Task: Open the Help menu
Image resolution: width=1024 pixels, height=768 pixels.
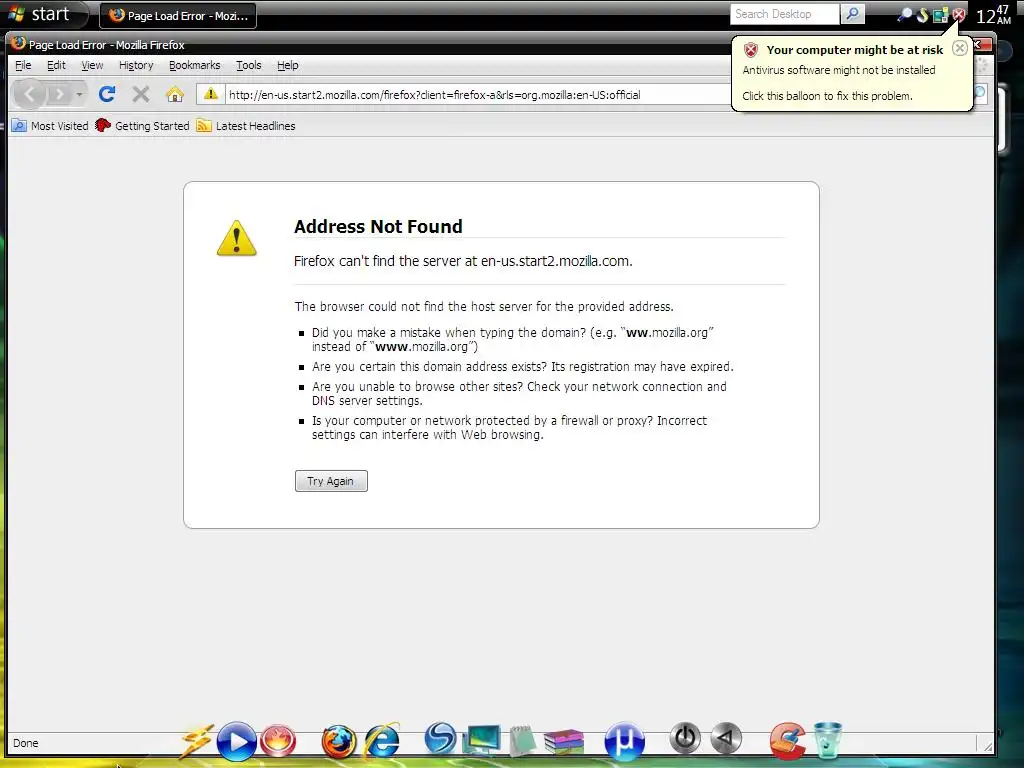Action: [x=287, y=65]
